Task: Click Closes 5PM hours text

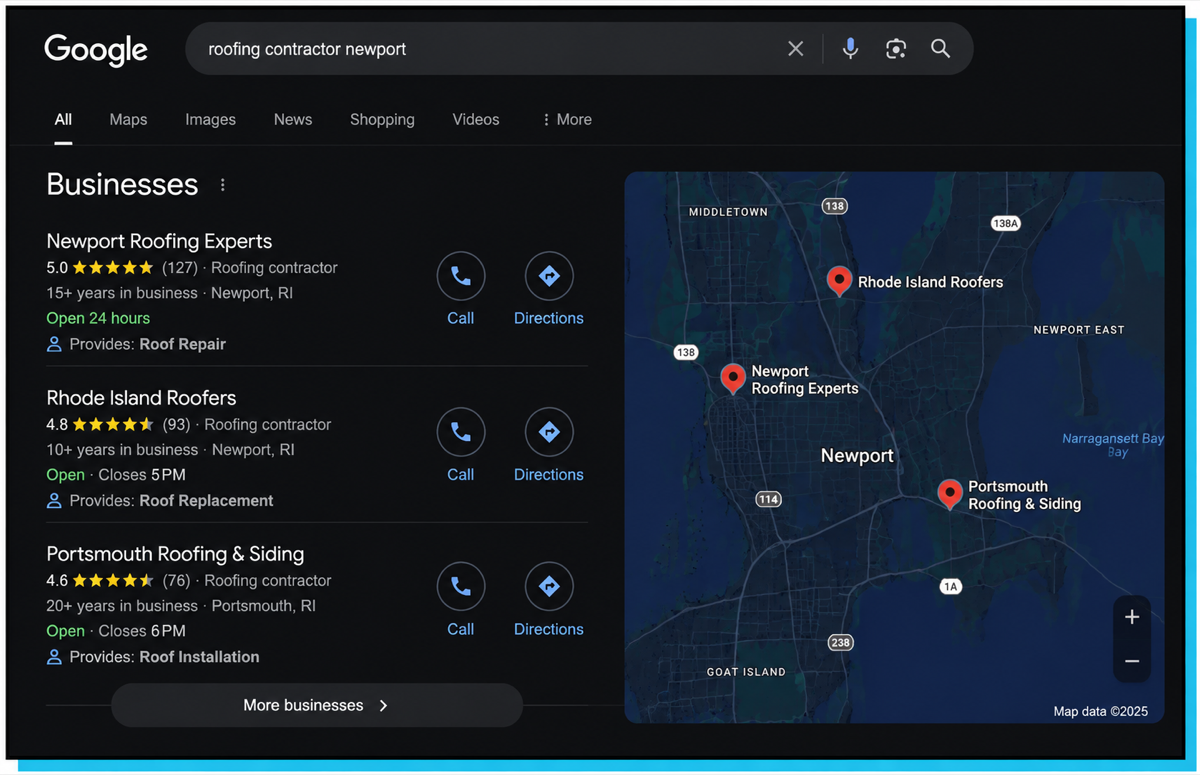Action: tap(142, 475)
